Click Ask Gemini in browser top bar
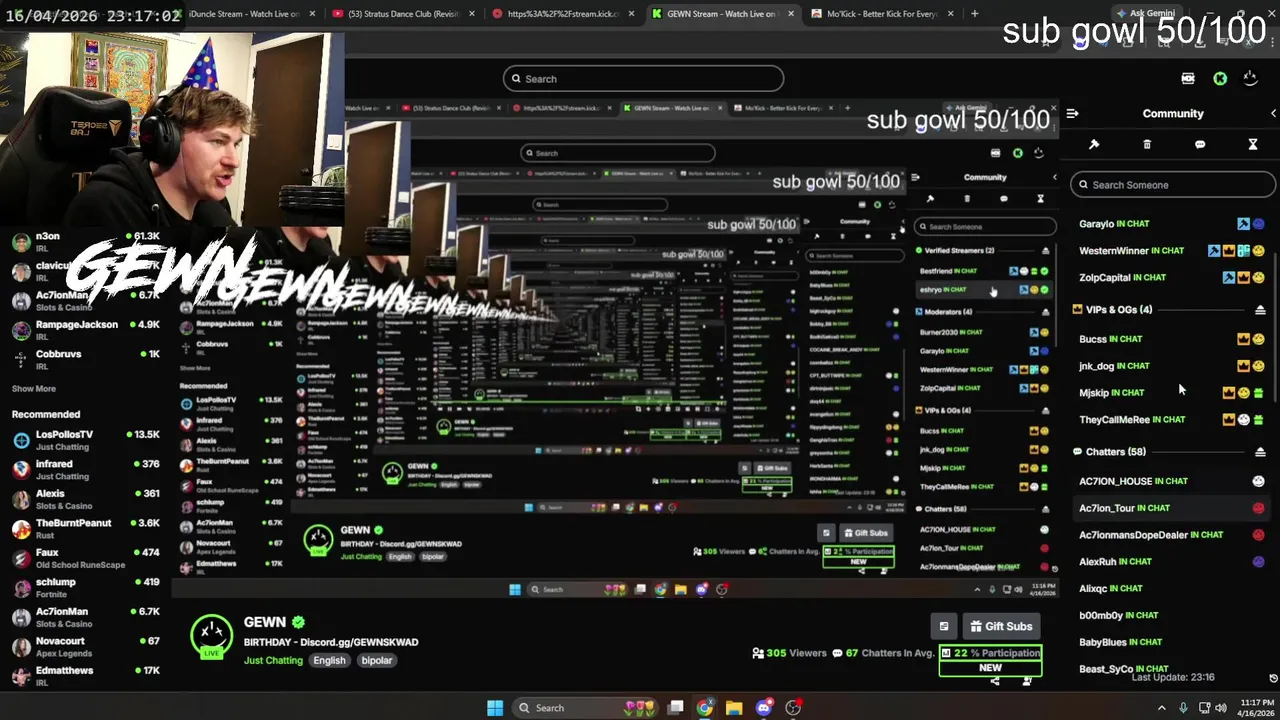This screenshot has height=720, width=1280. pos(1146,14)
